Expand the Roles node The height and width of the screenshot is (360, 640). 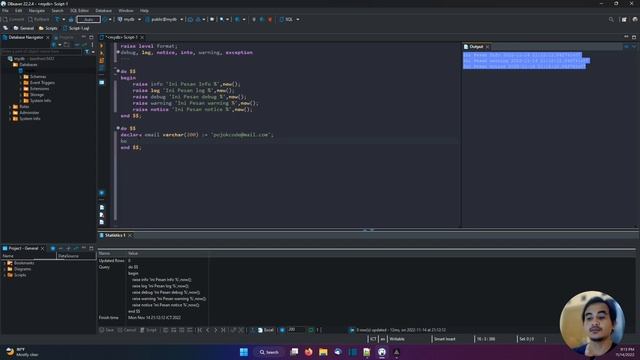[x=10, y=107]
